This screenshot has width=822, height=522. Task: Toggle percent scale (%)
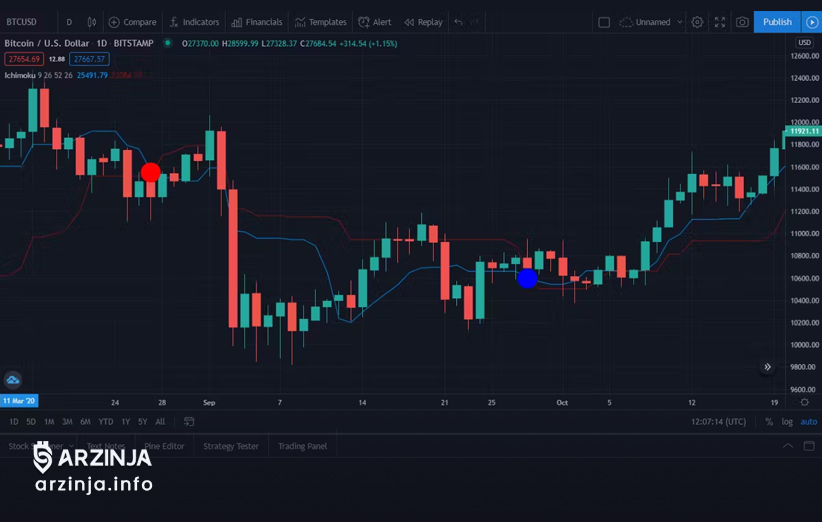(769, 421)
